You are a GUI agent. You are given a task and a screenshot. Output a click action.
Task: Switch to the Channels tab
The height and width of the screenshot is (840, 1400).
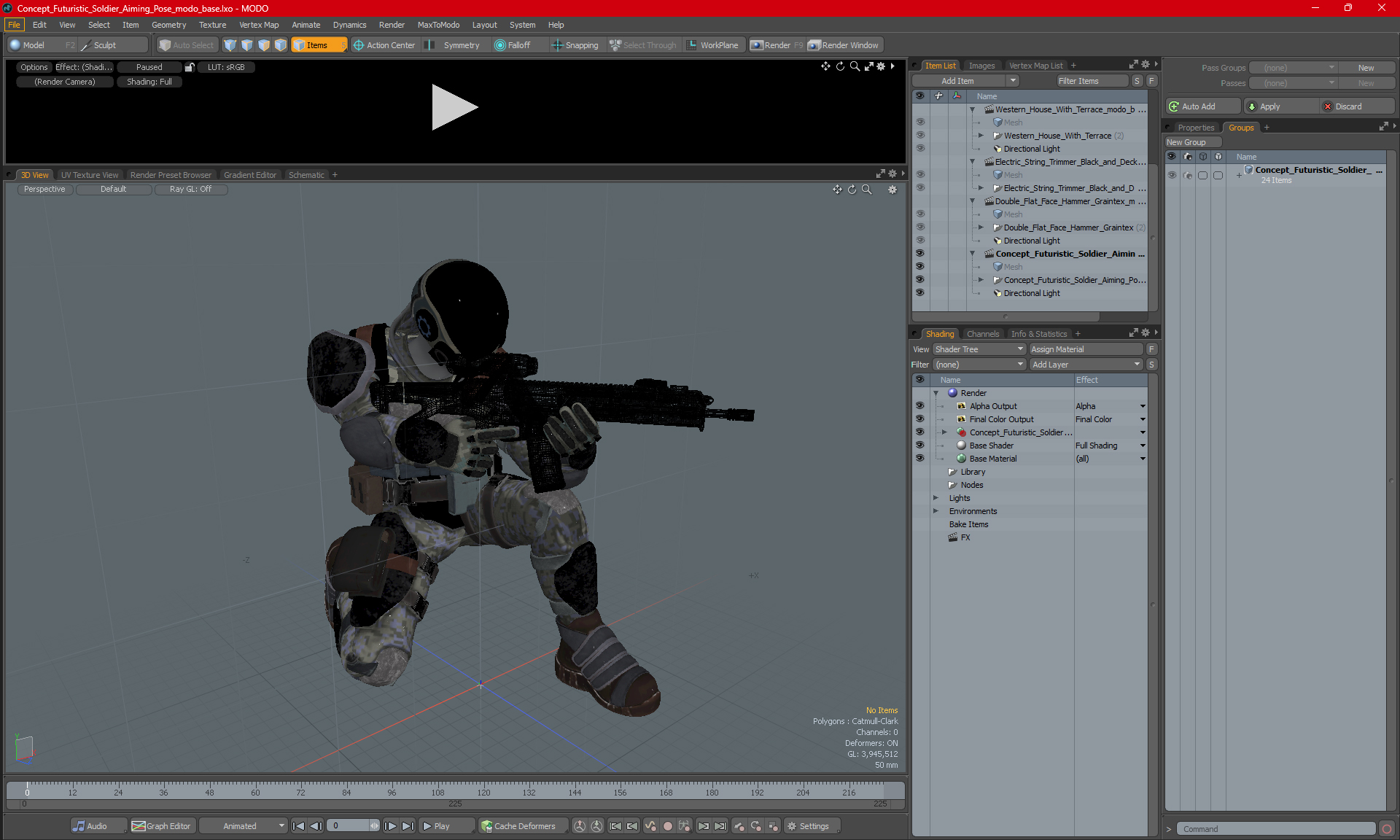pos(983,334)
